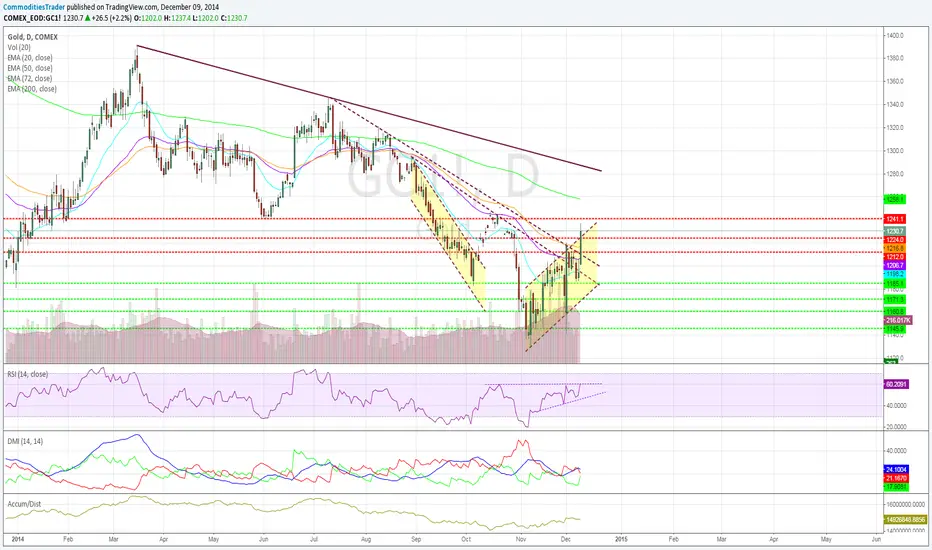Click the cyan 1198.2 EMA price label
The width and height of the screenshot is (932, 550).
895,274
